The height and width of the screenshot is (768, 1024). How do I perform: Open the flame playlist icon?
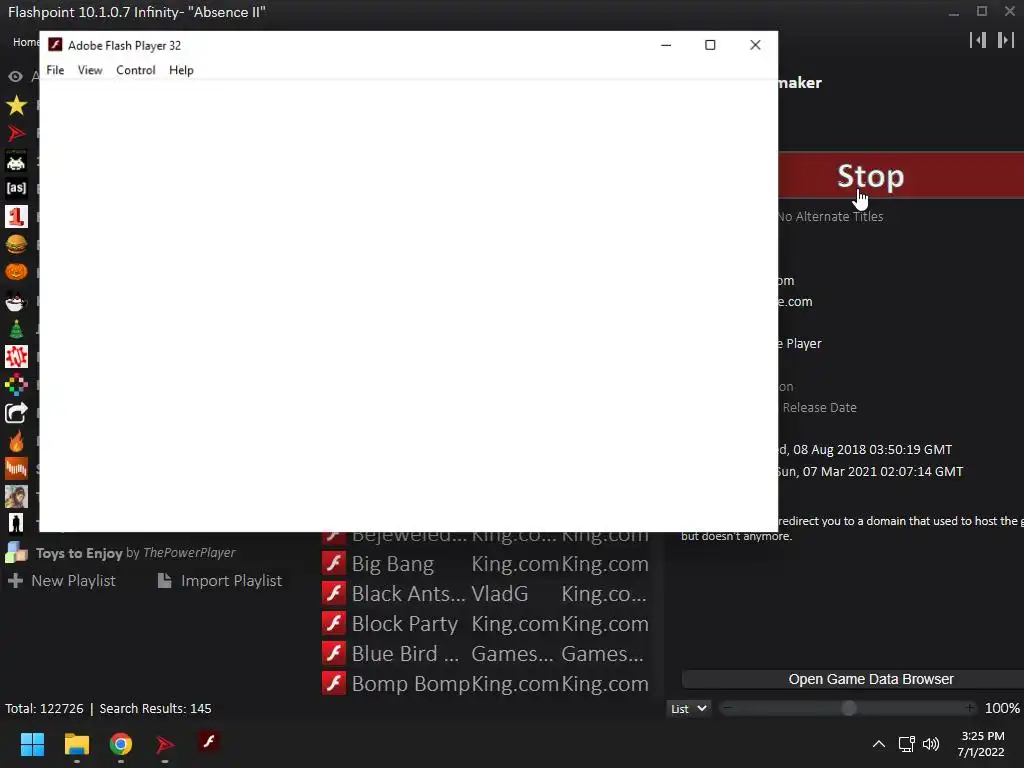coord(16,441)
